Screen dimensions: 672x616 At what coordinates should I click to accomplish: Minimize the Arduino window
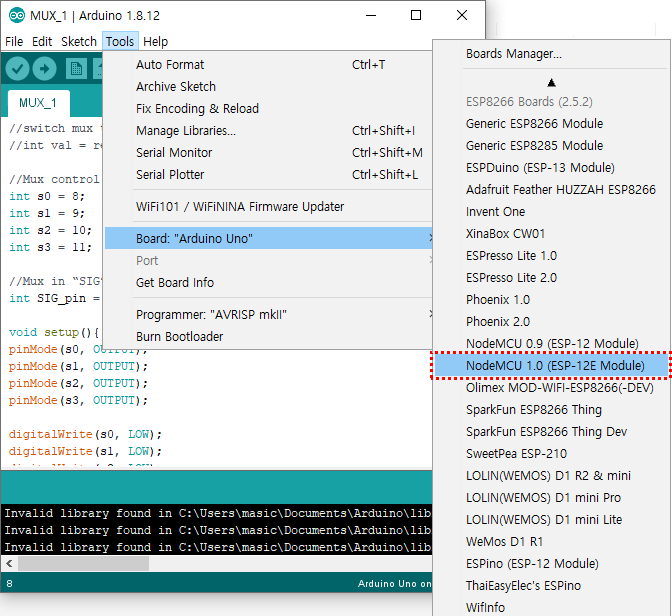point(371,15)
